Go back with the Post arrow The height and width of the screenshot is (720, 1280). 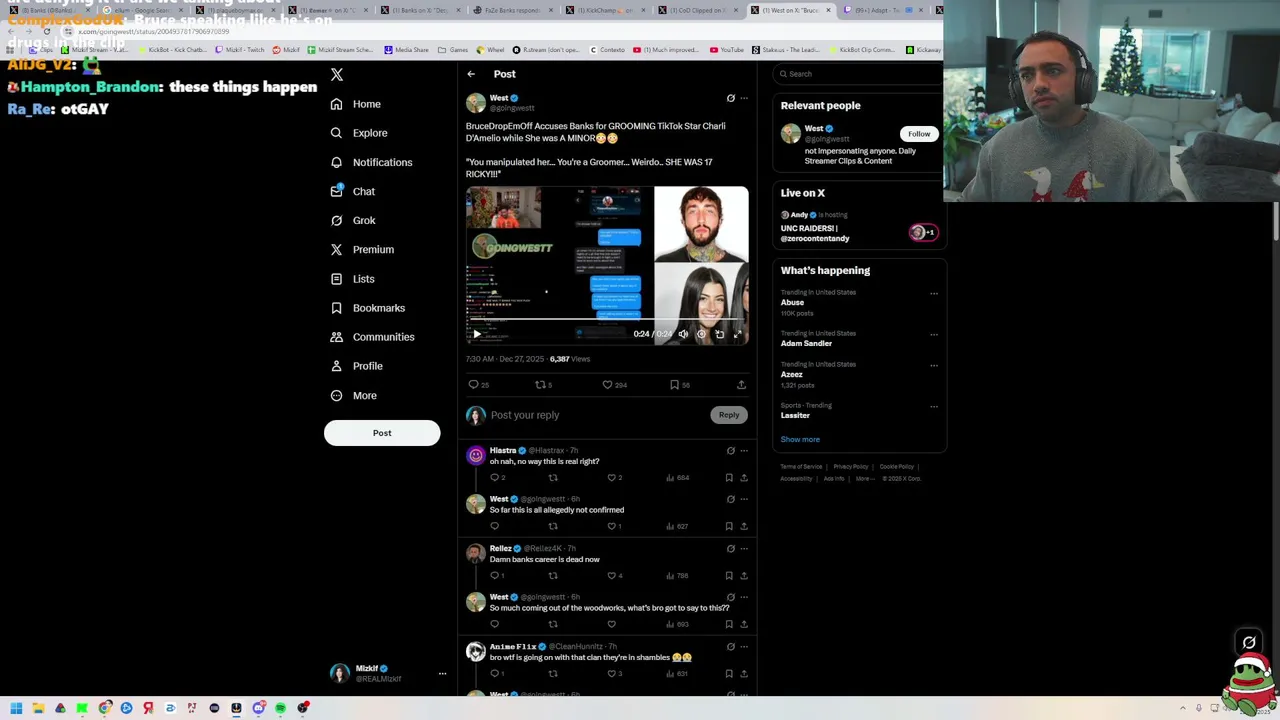tap(471, 74)
